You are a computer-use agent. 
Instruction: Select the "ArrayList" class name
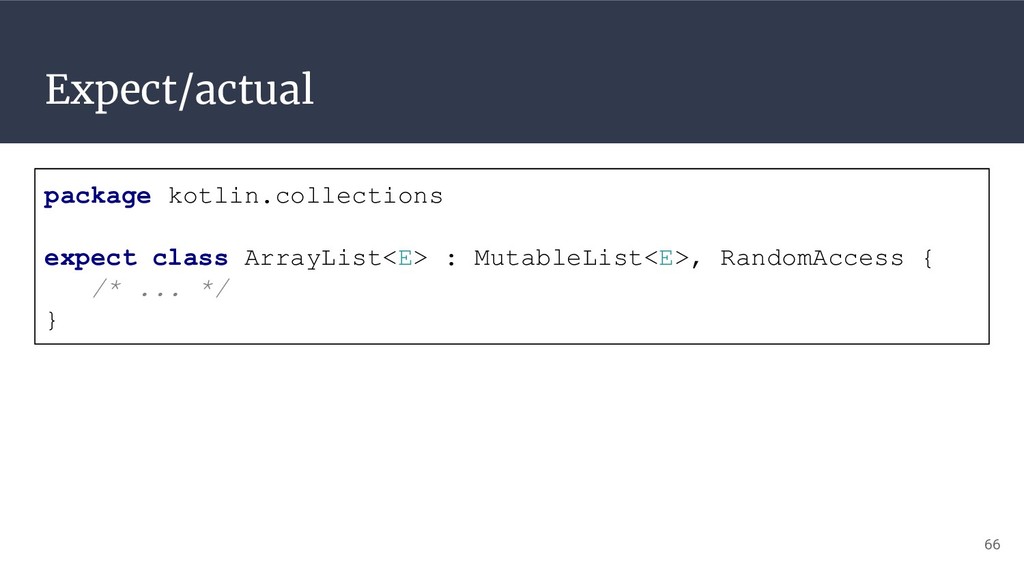pyautogui.click(x=312, y=258)
